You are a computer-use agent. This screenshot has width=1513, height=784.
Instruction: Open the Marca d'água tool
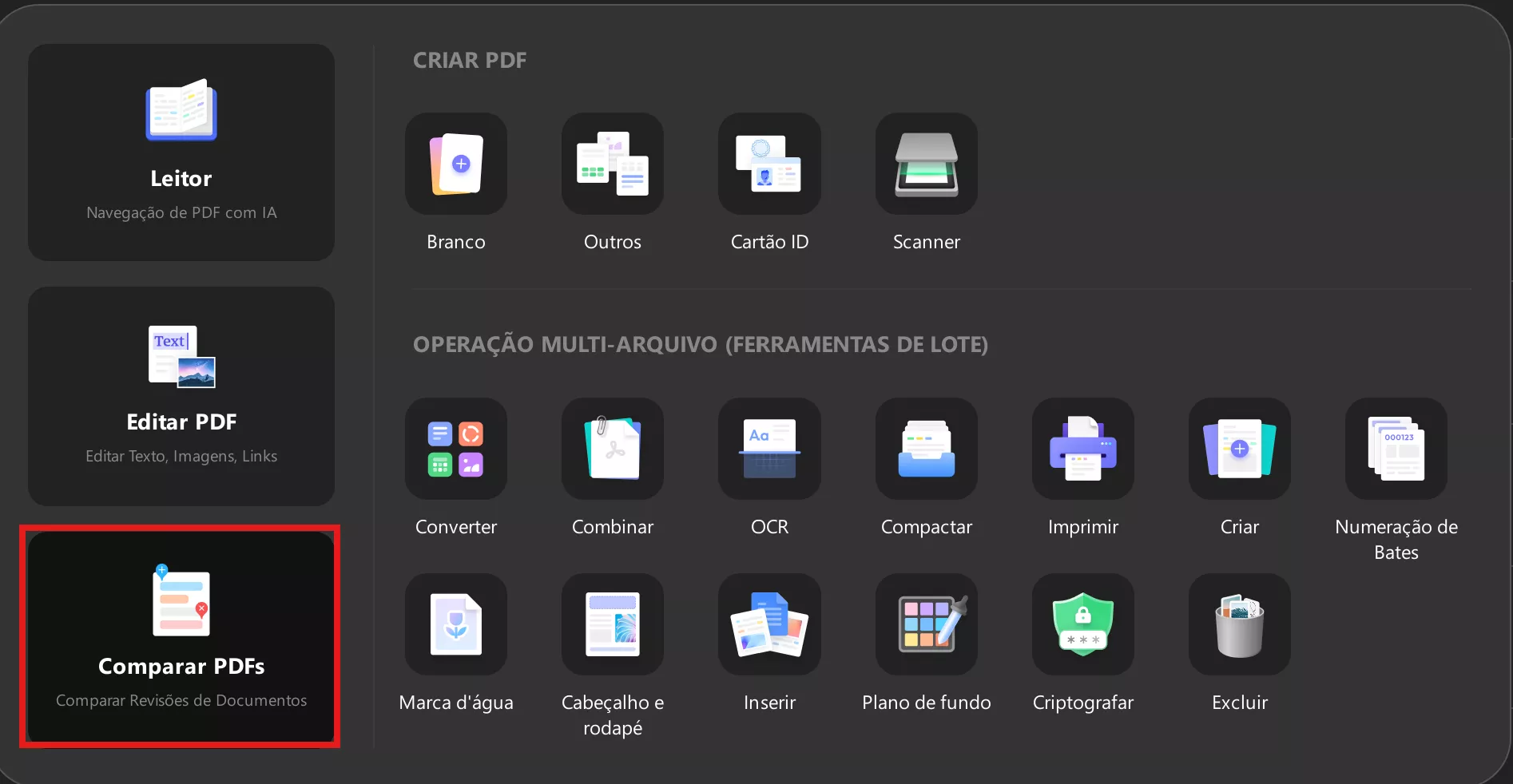click(x=456, y=624)
